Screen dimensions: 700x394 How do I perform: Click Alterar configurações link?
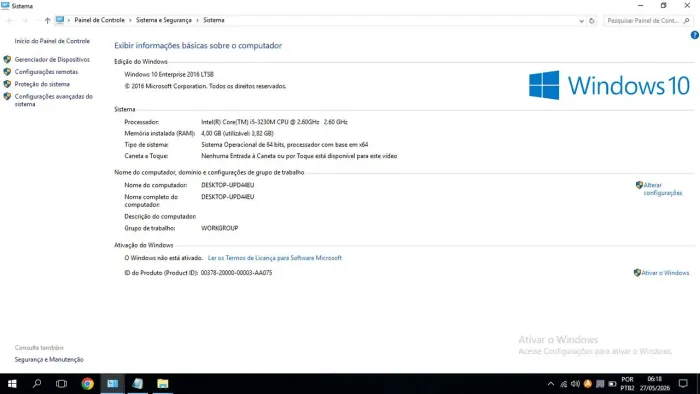(x=662, y=189)
